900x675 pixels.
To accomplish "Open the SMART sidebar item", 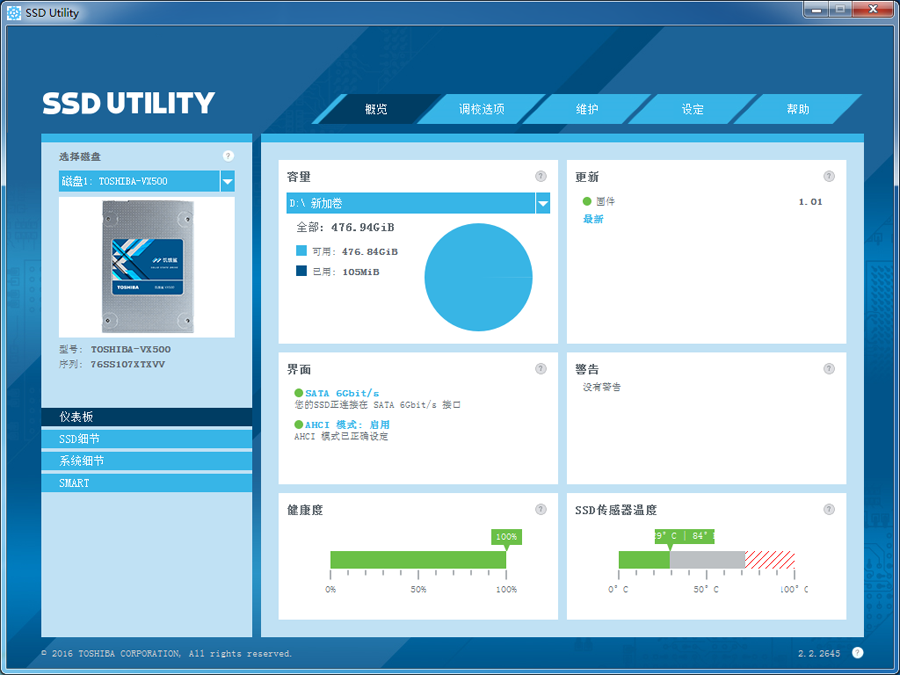I will [146, 483].
